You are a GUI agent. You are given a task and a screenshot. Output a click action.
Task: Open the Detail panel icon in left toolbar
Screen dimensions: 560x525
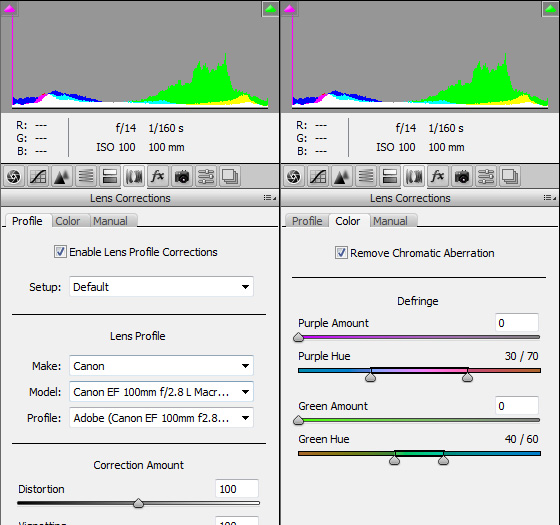(62, 176)
